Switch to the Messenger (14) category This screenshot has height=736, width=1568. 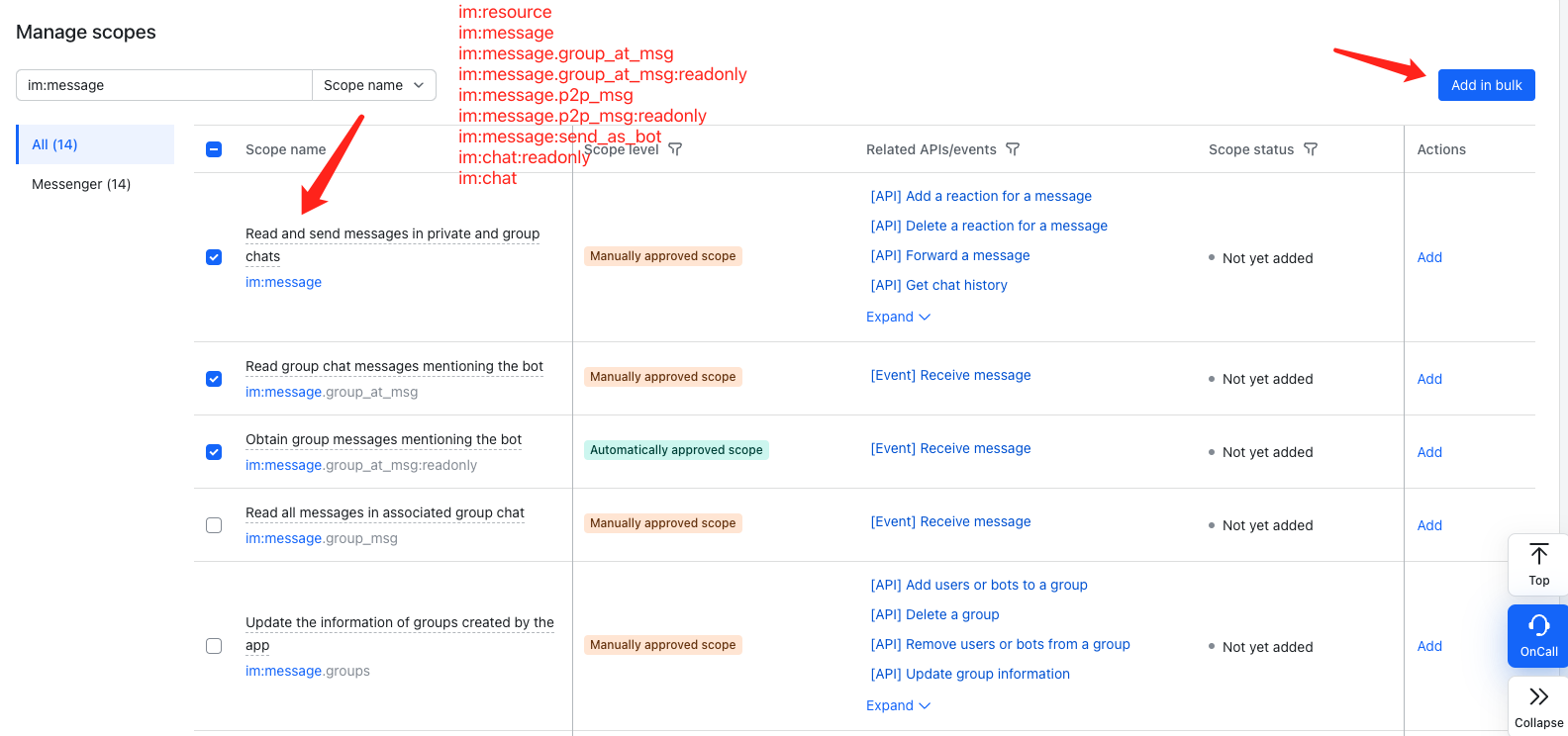tap(81, 184)
